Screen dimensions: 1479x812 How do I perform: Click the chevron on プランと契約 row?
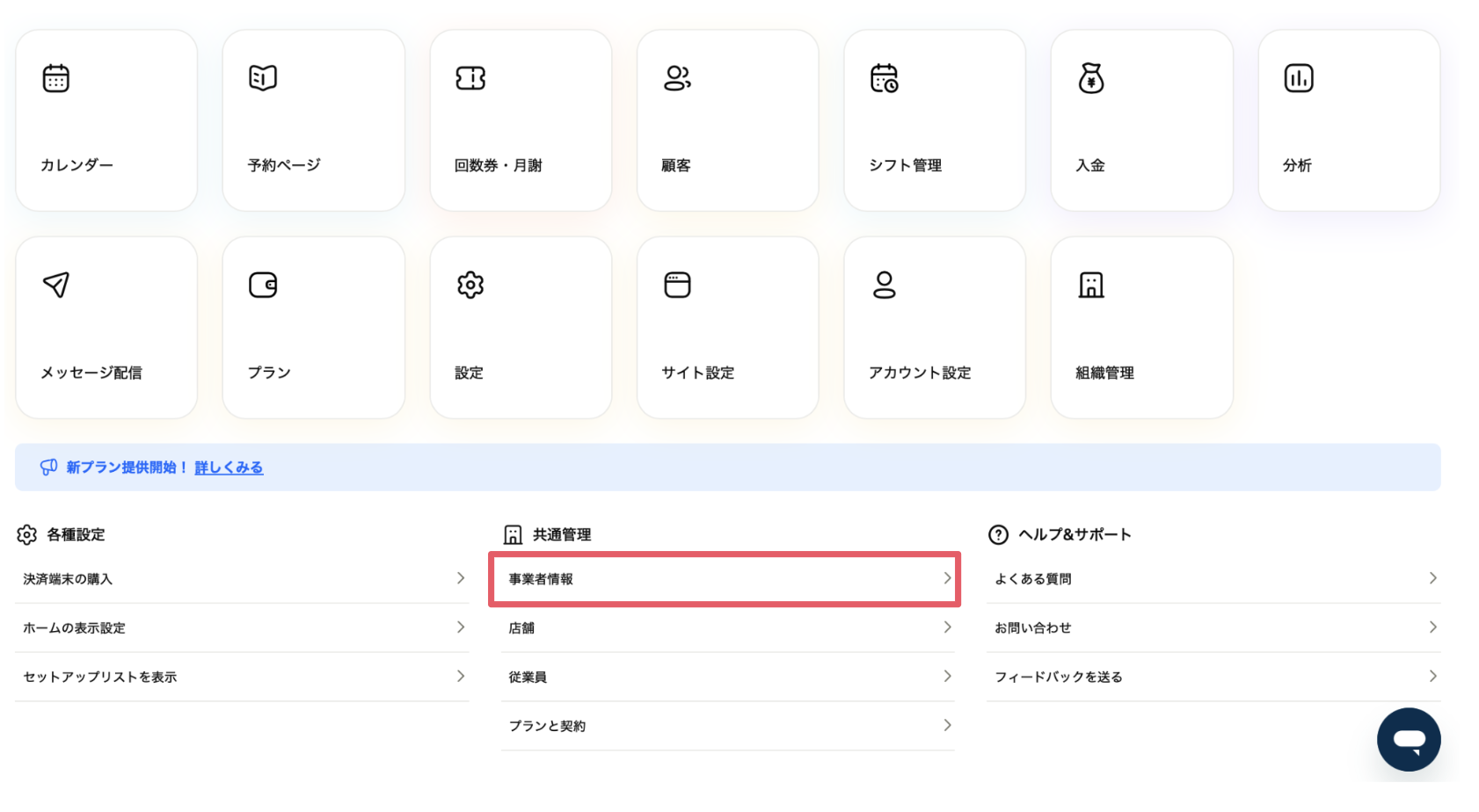click(x=947, y=725)
